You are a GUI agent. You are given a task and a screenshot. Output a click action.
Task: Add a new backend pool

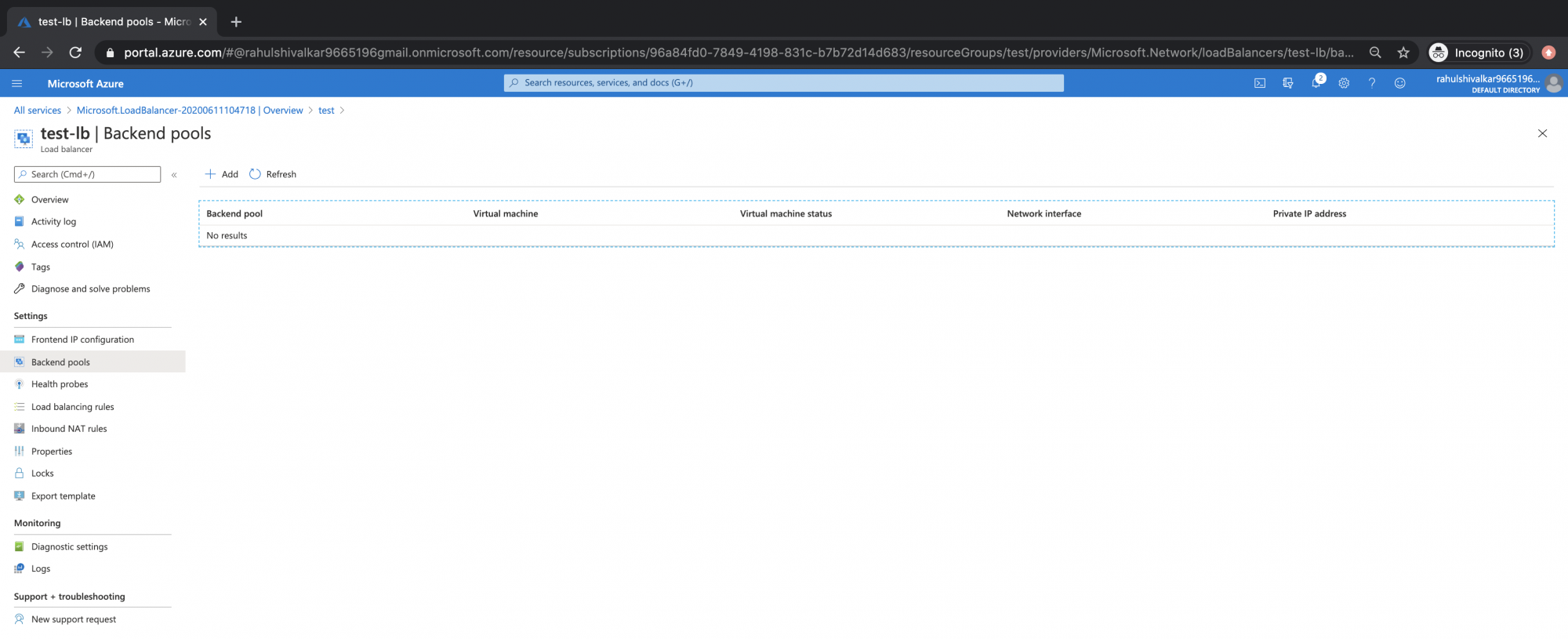[x=222, y=174]
